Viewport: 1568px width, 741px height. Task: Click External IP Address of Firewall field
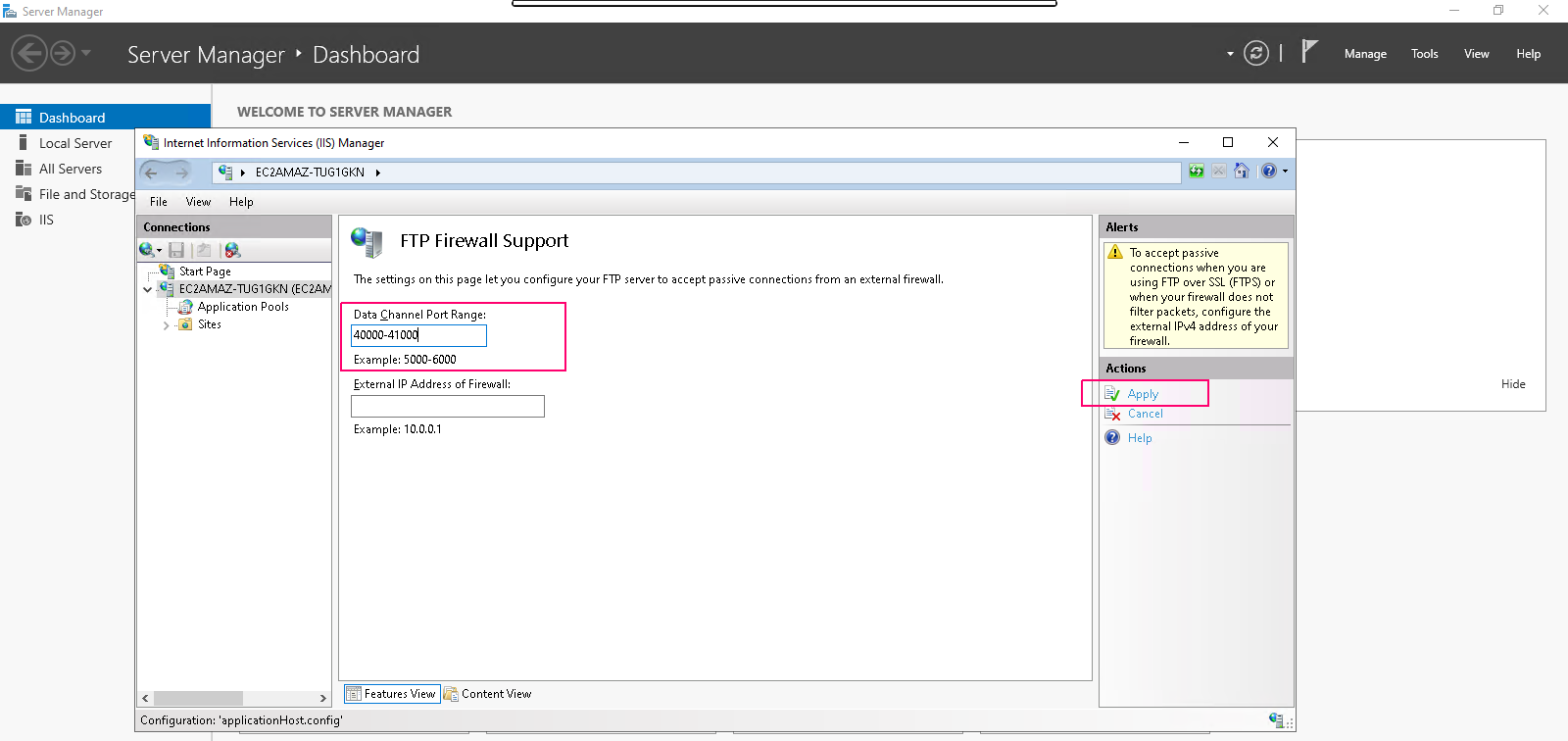448,406
